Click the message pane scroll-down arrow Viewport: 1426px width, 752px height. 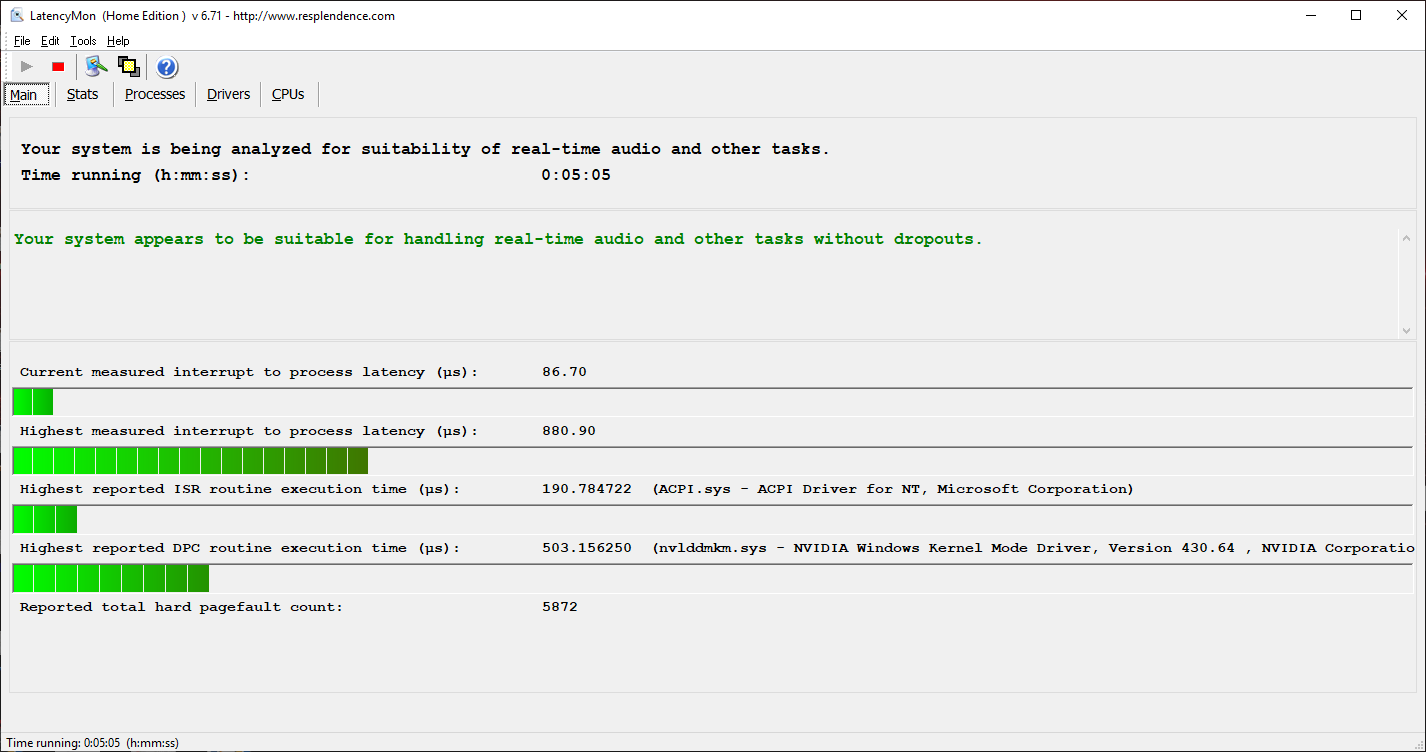coord(1406,330)
